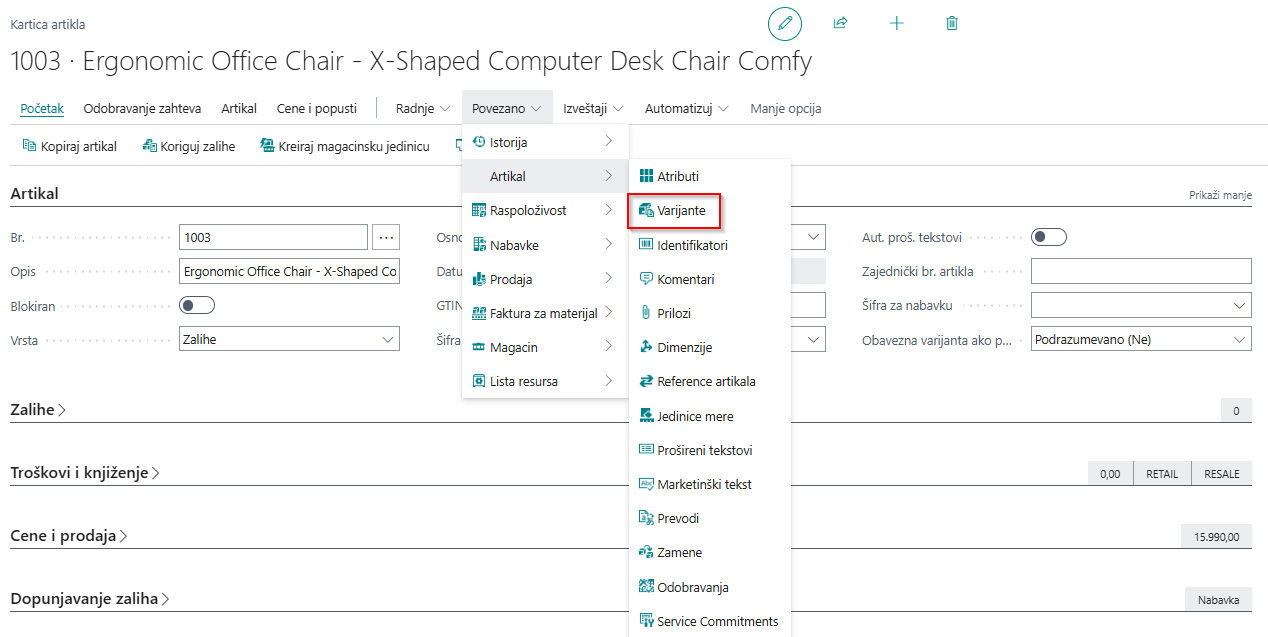Image resolution: width=1268 pixels, height=637 pixels.
Task: Click the pencil edit icon
Action: [x=785, y=23]
